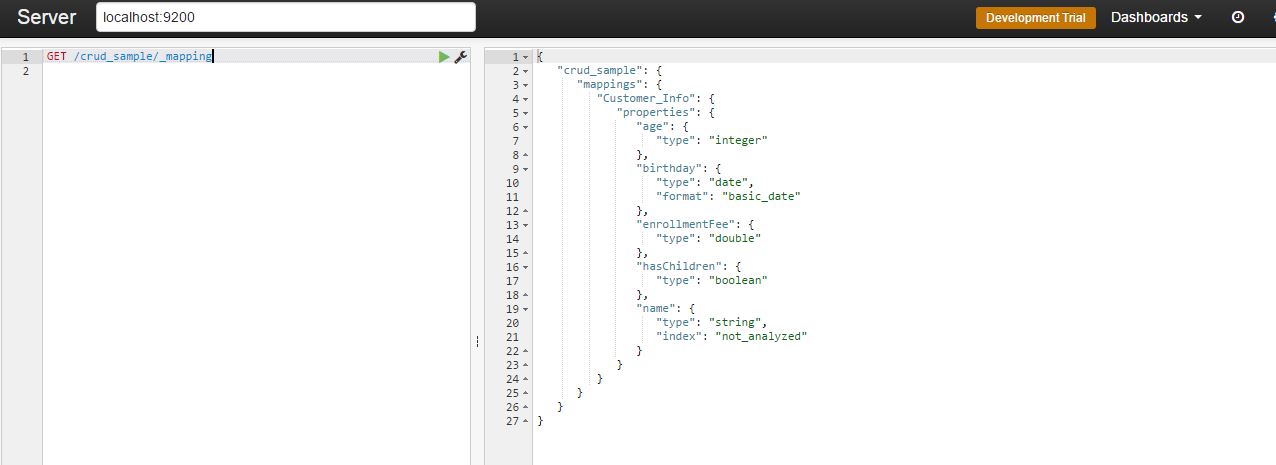
Task: Click the "mappings" key text
Action: (609, 85)
